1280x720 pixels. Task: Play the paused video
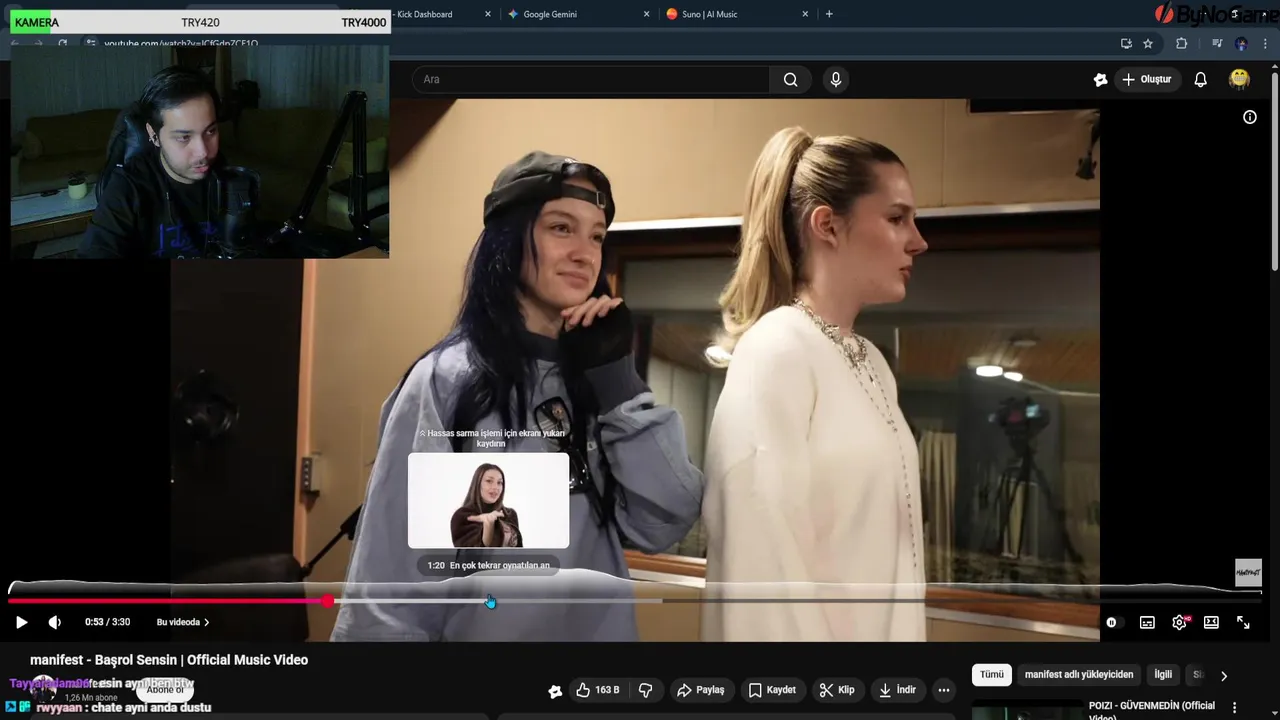(x=21, y=622)
